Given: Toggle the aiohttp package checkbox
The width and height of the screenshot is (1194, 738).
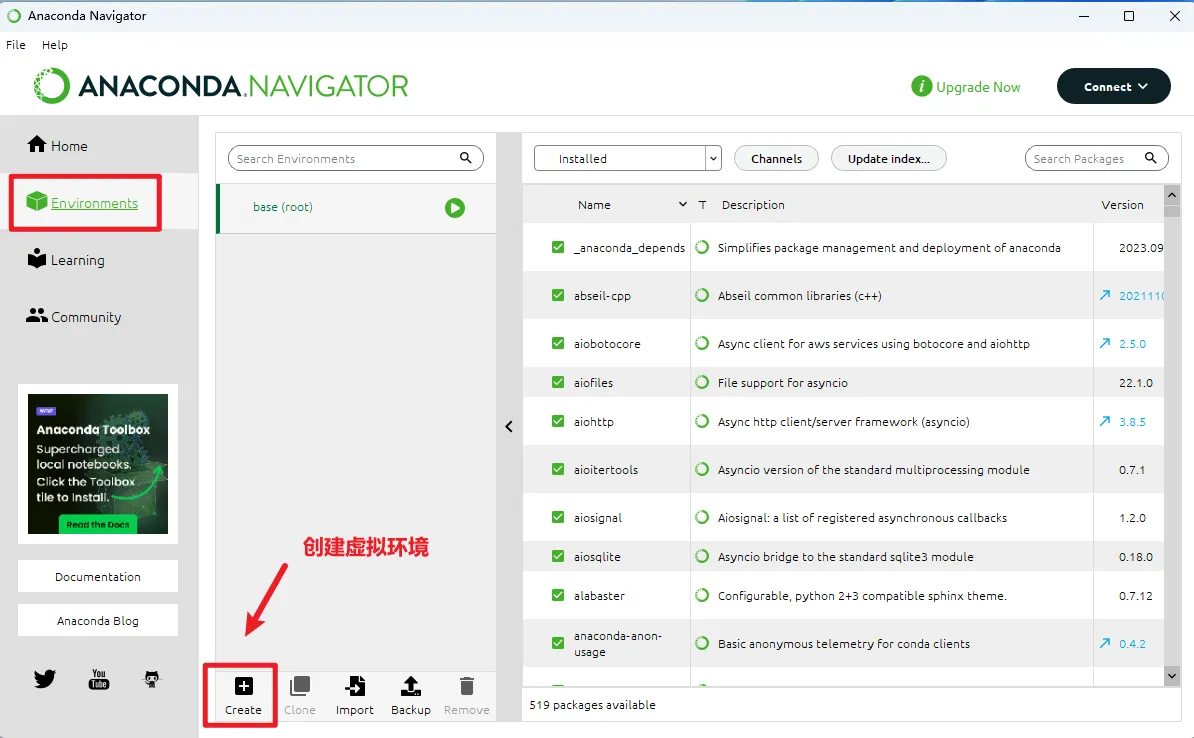Looking at the screenshot, I should pyautogui.click(x=558, y=420).
